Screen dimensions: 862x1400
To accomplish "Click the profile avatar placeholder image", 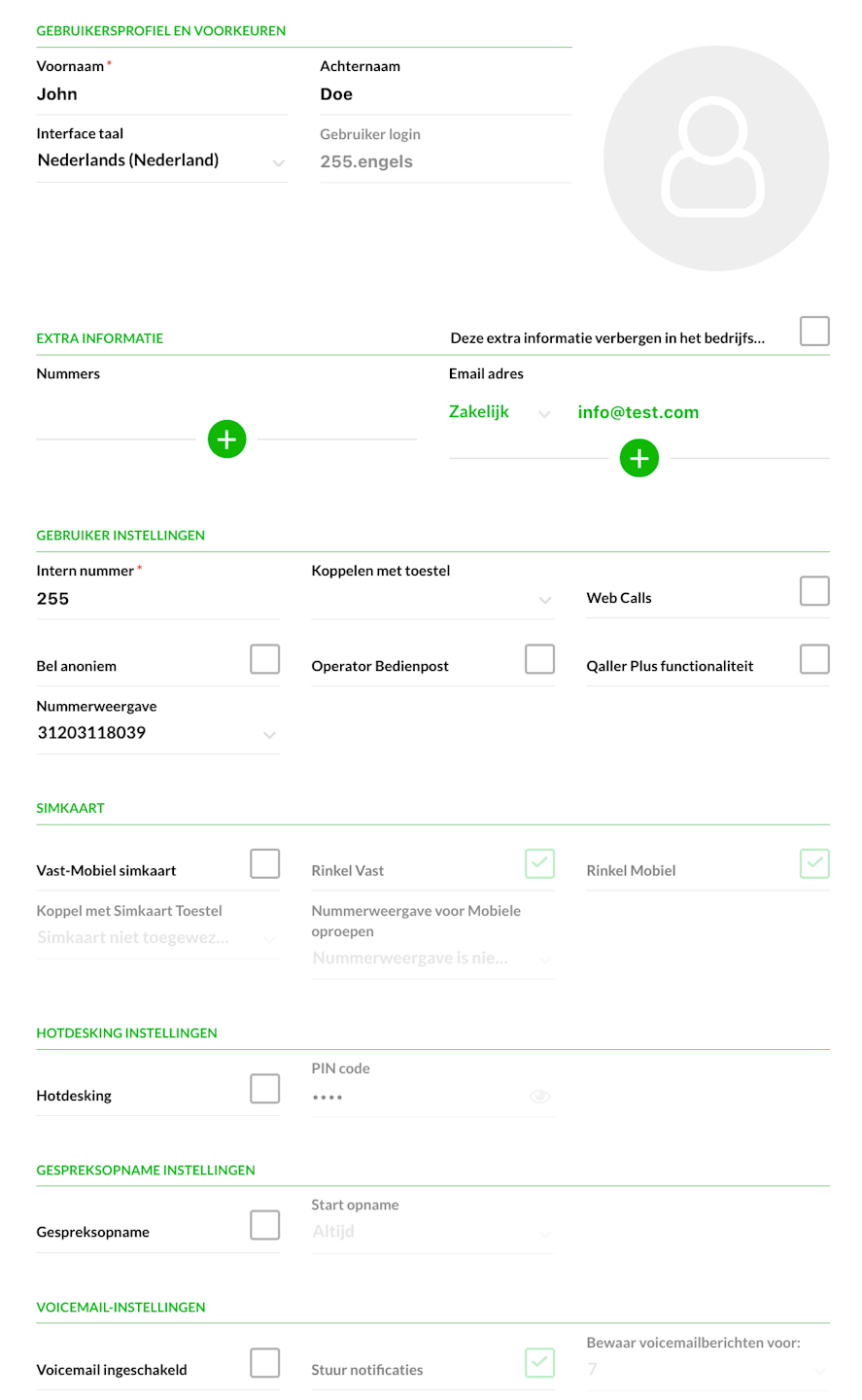I will (x=715, y=157).
